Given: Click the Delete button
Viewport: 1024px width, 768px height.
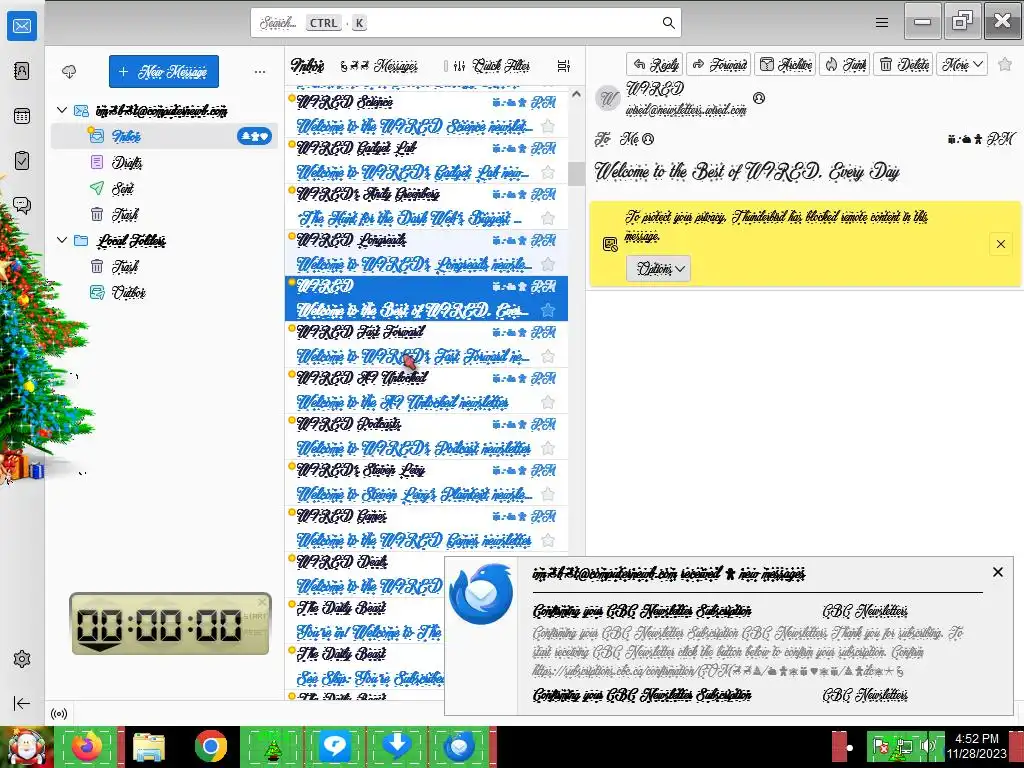Looking at the screenshot, I should tap(904, 64).
